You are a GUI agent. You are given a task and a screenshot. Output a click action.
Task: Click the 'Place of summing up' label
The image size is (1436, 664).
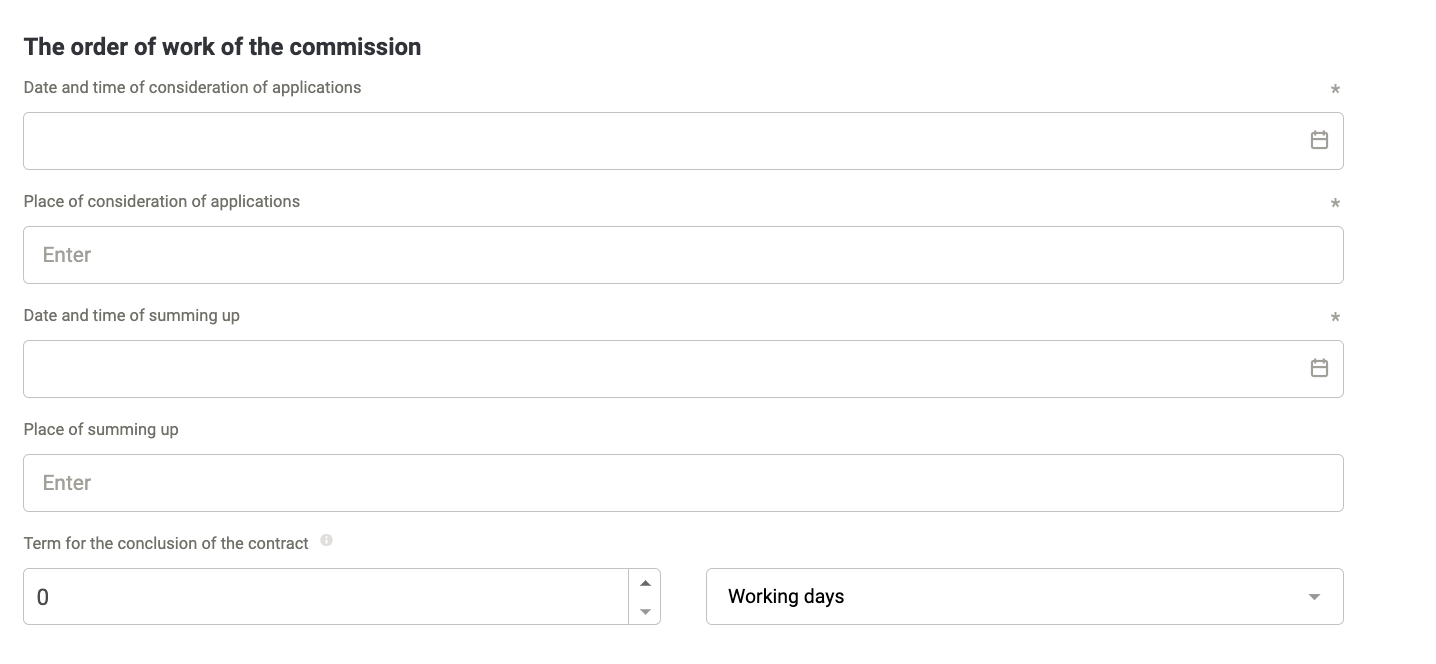click(101, 430)
